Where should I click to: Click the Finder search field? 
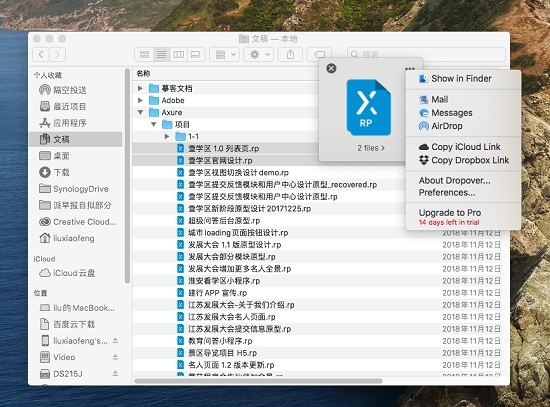click(x=426, y=54)
